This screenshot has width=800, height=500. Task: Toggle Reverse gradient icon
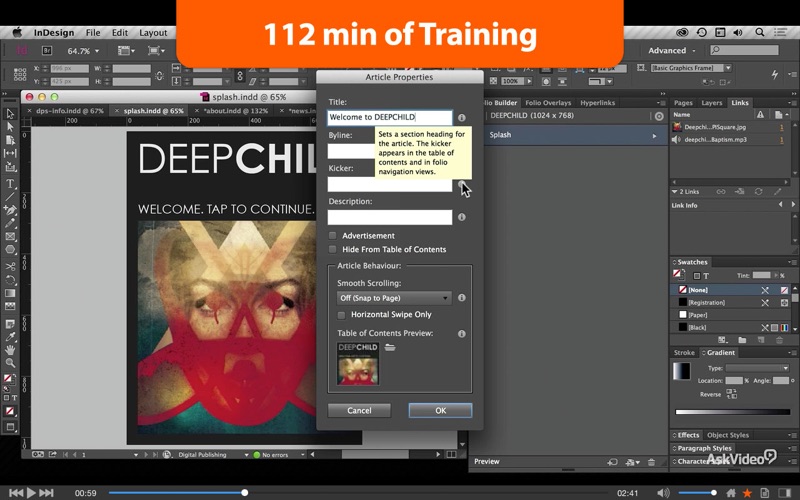click(732, 394)
